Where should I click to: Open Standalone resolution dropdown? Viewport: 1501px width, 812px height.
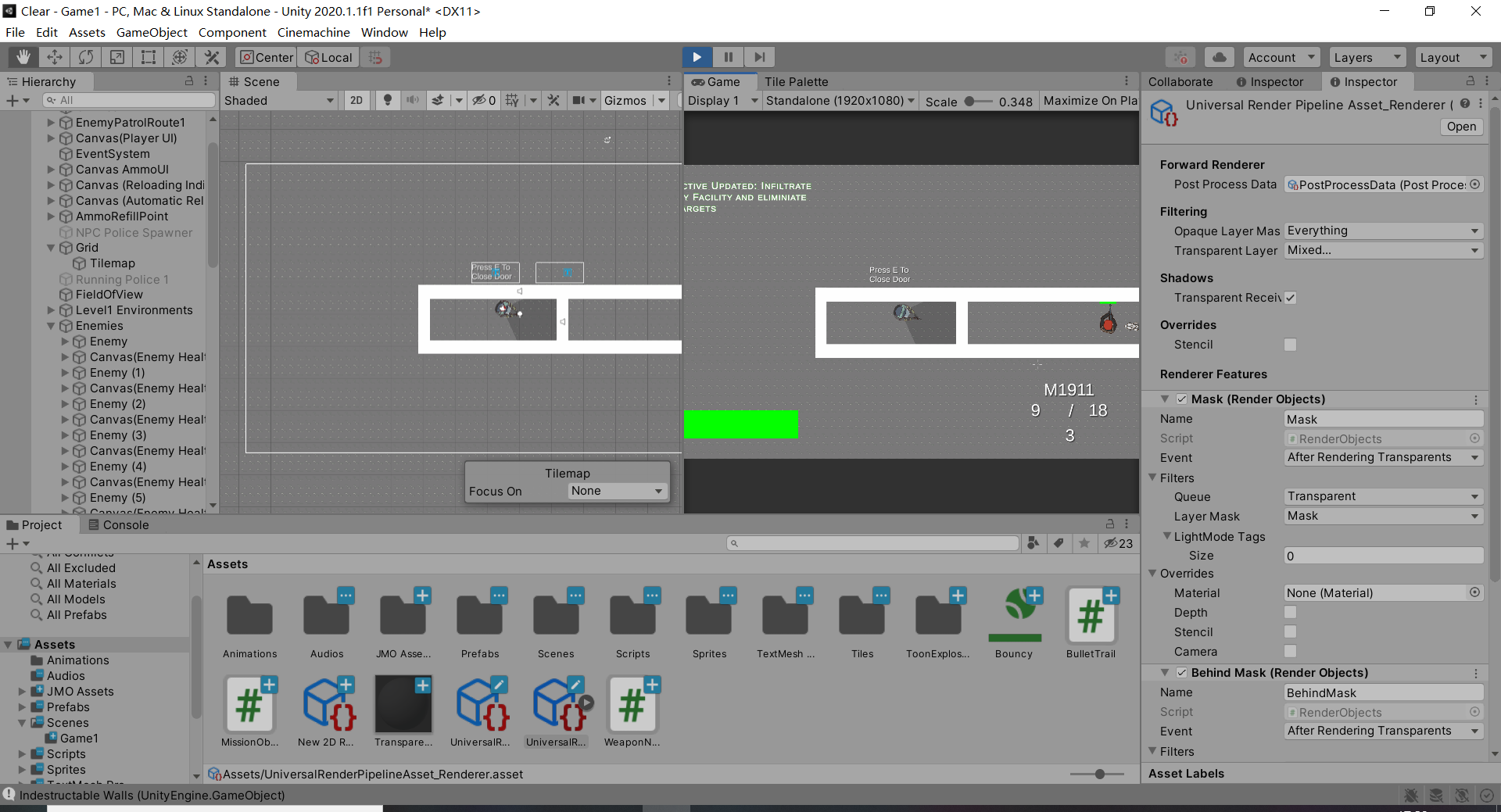[840, 100]
